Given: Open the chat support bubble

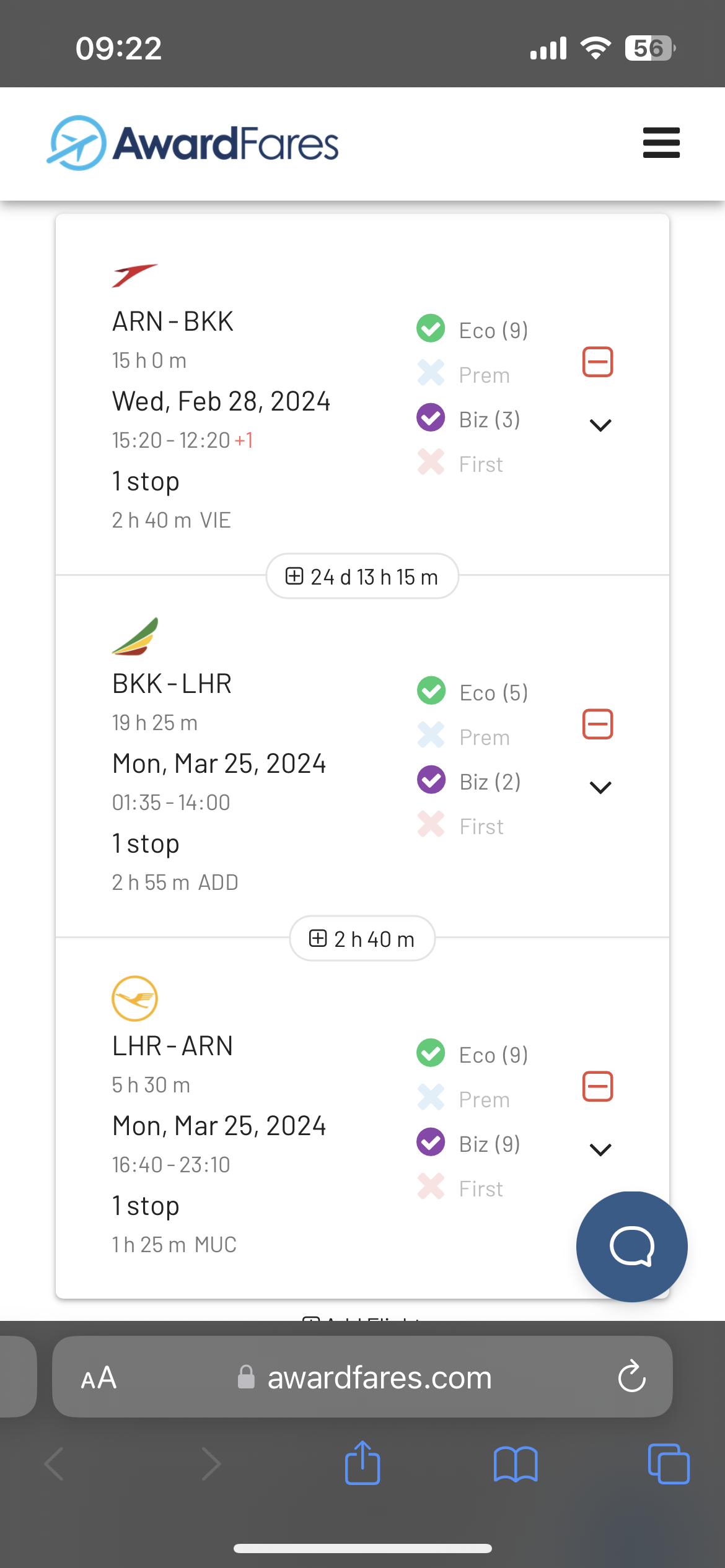Looking at the screenshot, I should [x=631, y=1247].
